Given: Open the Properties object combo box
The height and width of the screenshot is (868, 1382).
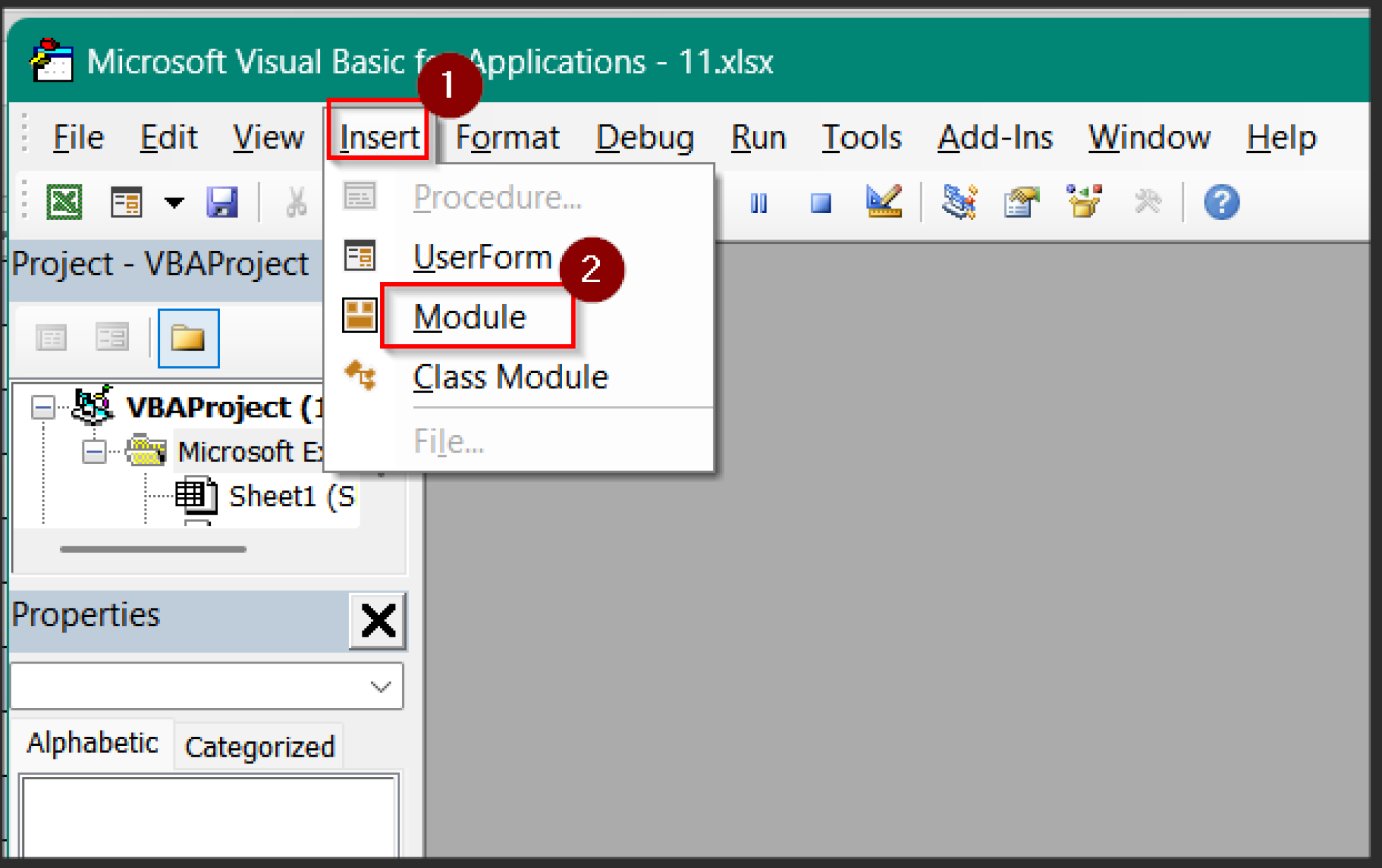Looking at the screenshot, I should 381,687.
